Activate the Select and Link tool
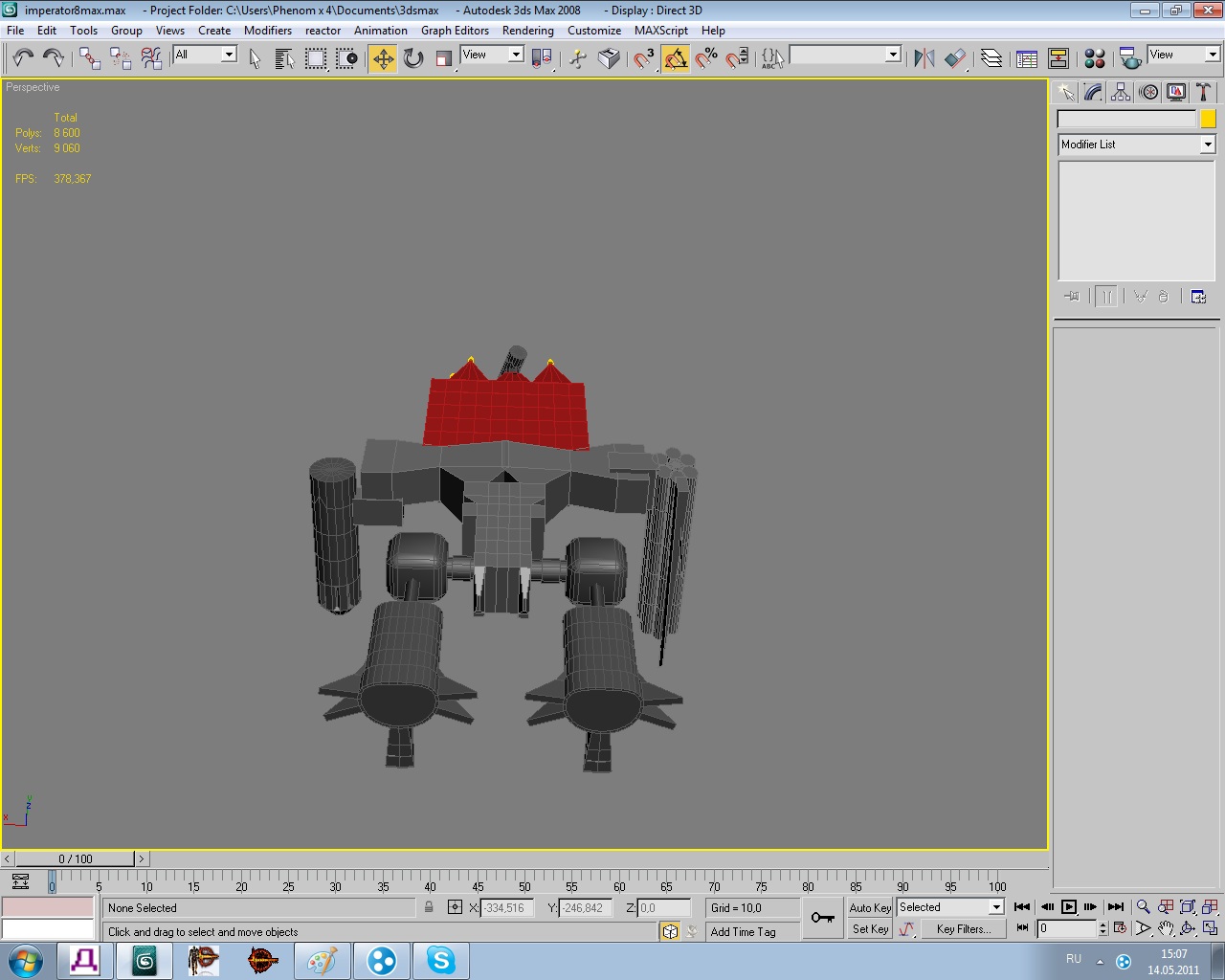The height and width of the screenshot is (980, 1225). click(90, 58)
